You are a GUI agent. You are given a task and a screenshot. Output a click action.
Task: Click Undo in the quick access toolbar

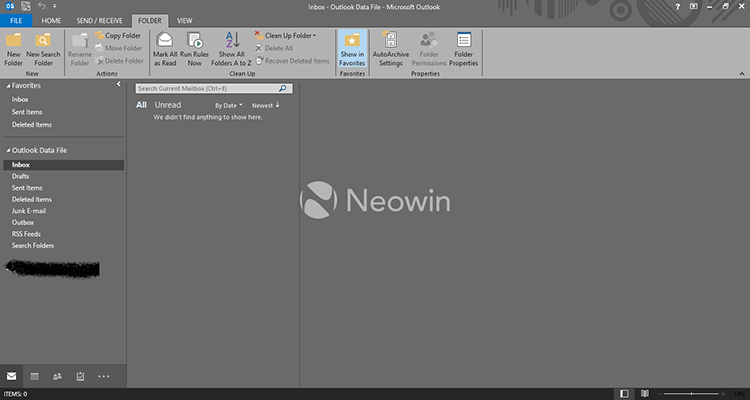[x=42, y=6]
